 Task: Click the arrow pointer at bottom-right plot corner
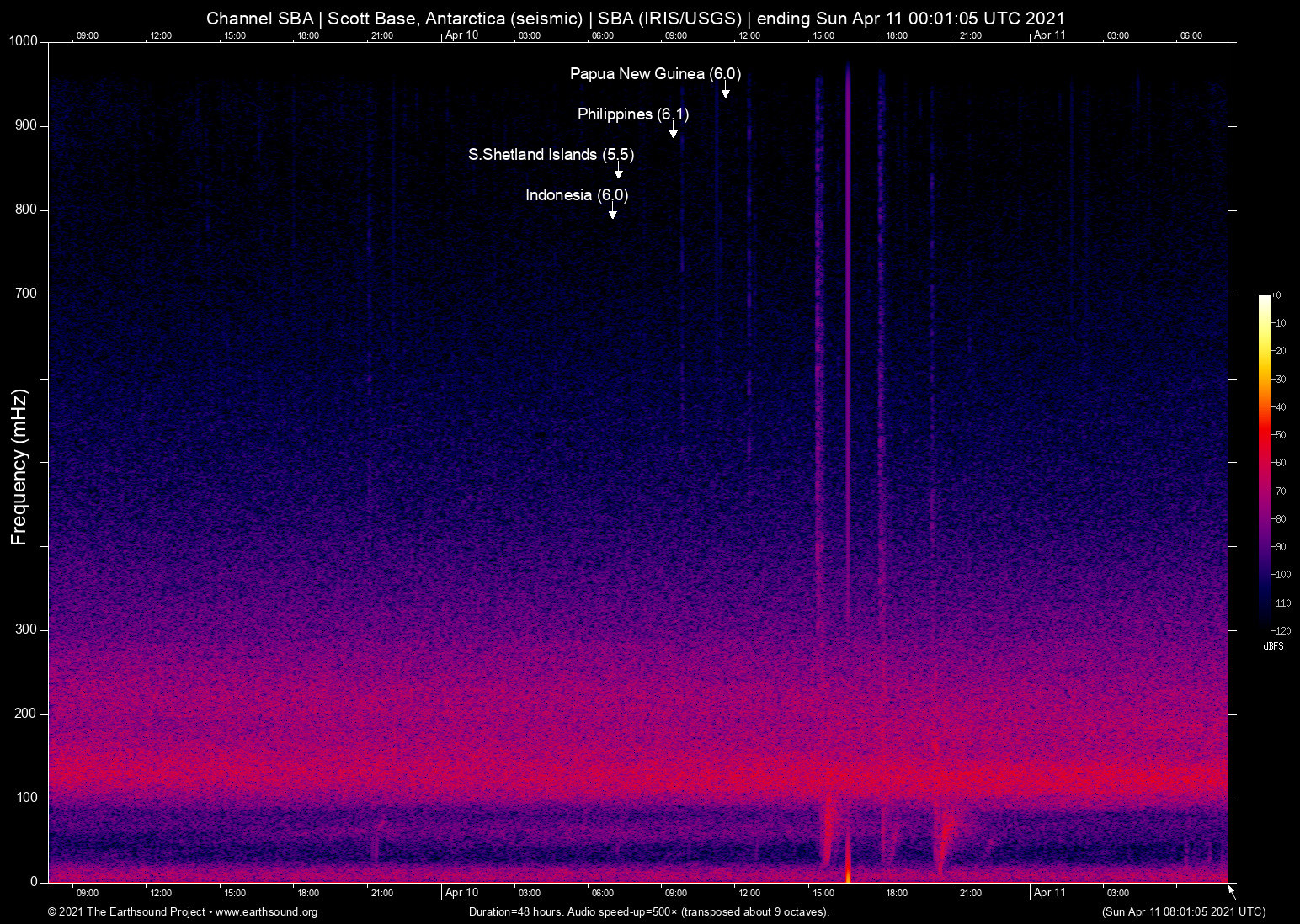[x=1232, y=892]
